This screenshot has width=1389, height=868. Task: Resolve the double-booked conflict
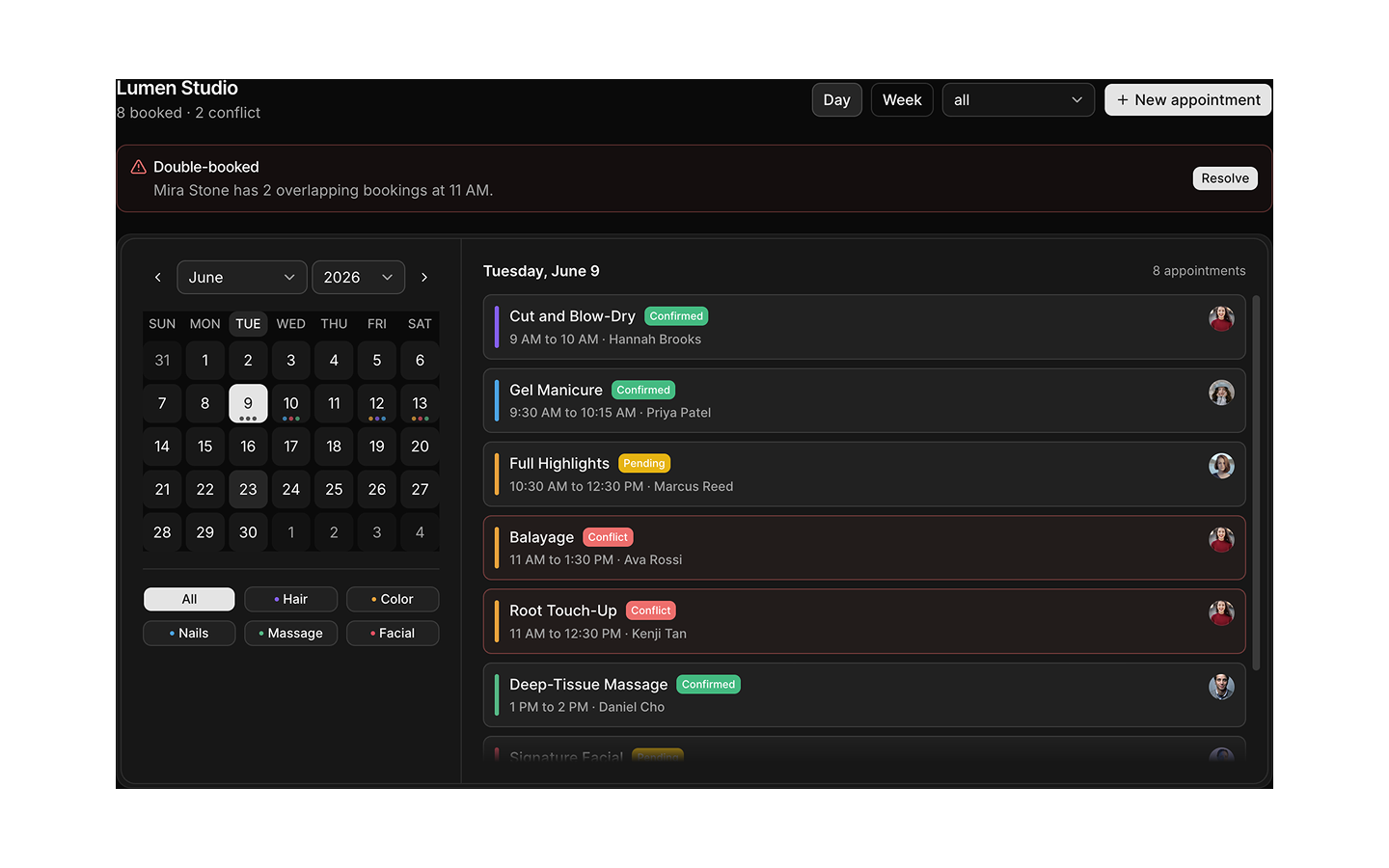tap(1225, 178)
